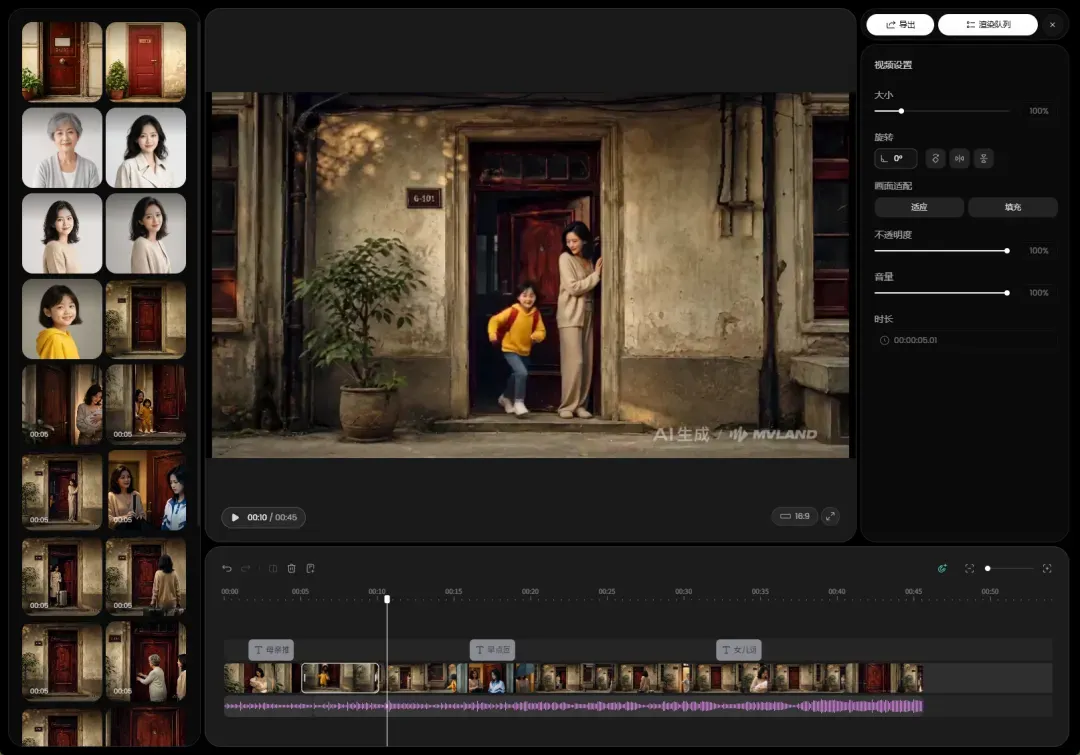The height and width of the screenshot is (755, 1080).
Task: Click the split clip icon in timeline toolbar
Action: tap(273, 568)
